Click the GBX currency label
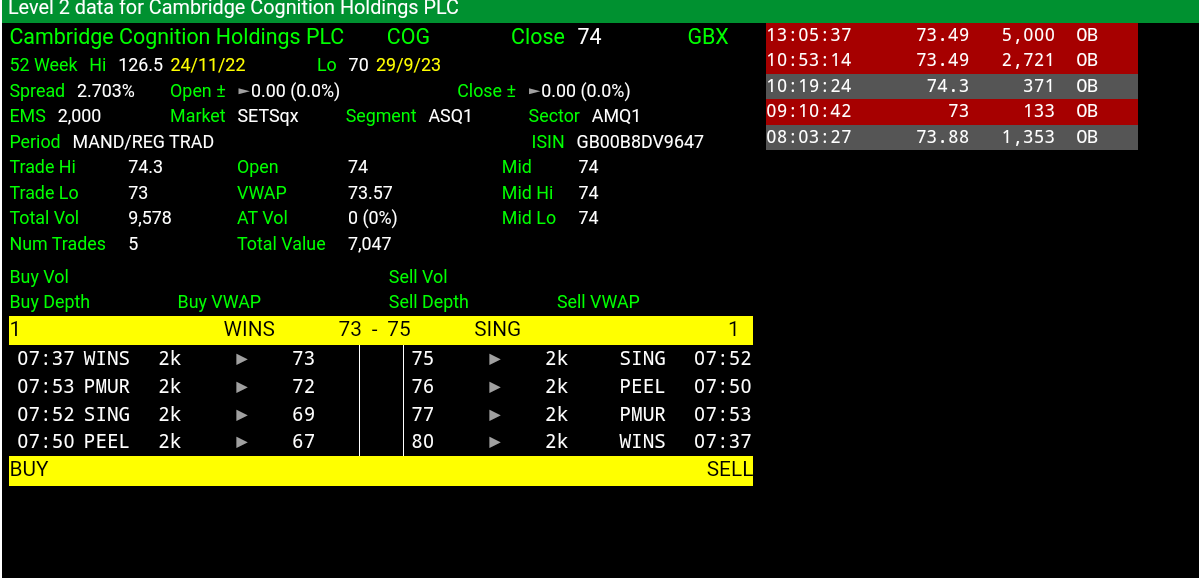1200x578 pixels. point(708,37)
